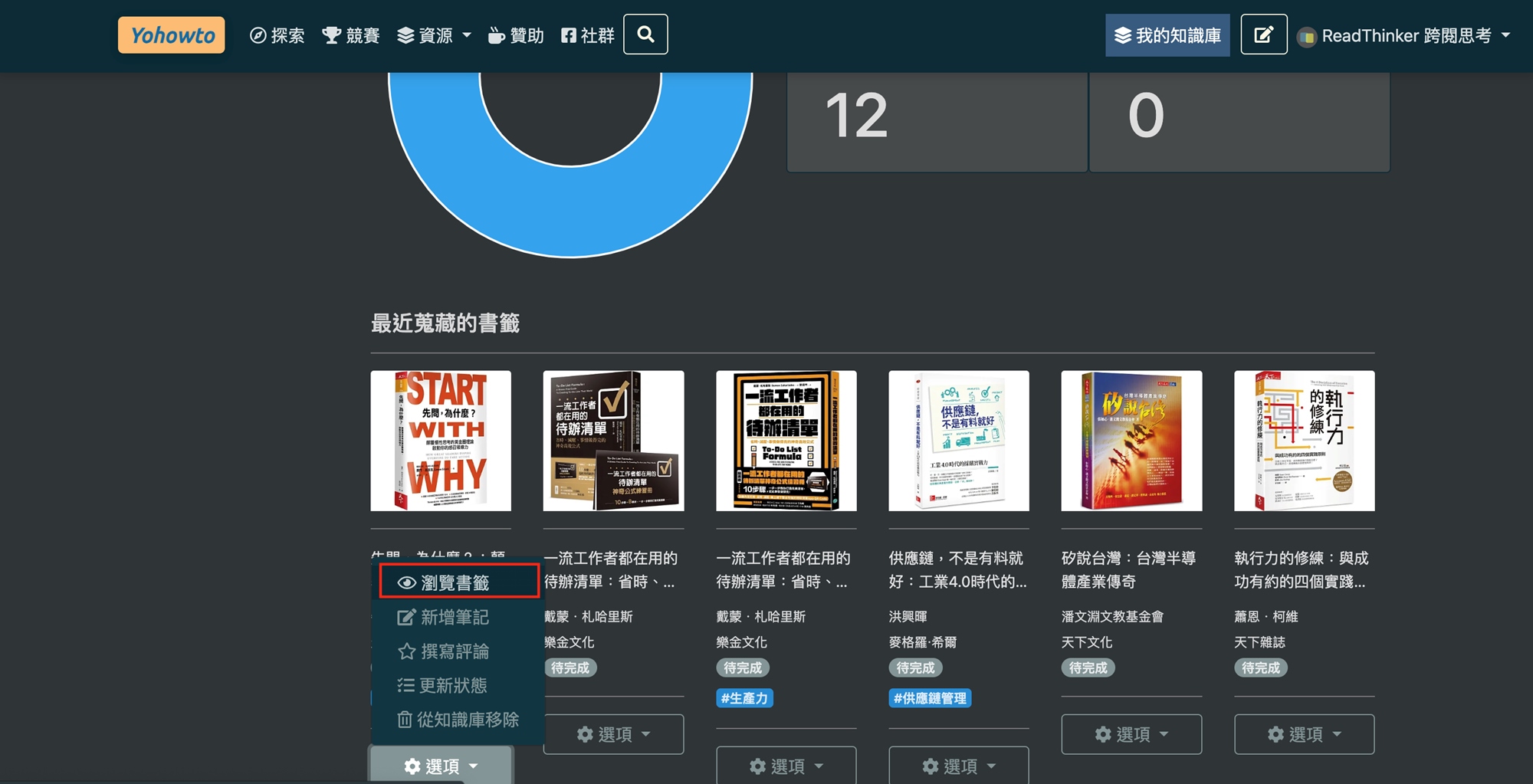Open ReadThinker 跨閱思考 user menu
Viewport: 1533px width, 784px height.
click(x=1403, y=36)
